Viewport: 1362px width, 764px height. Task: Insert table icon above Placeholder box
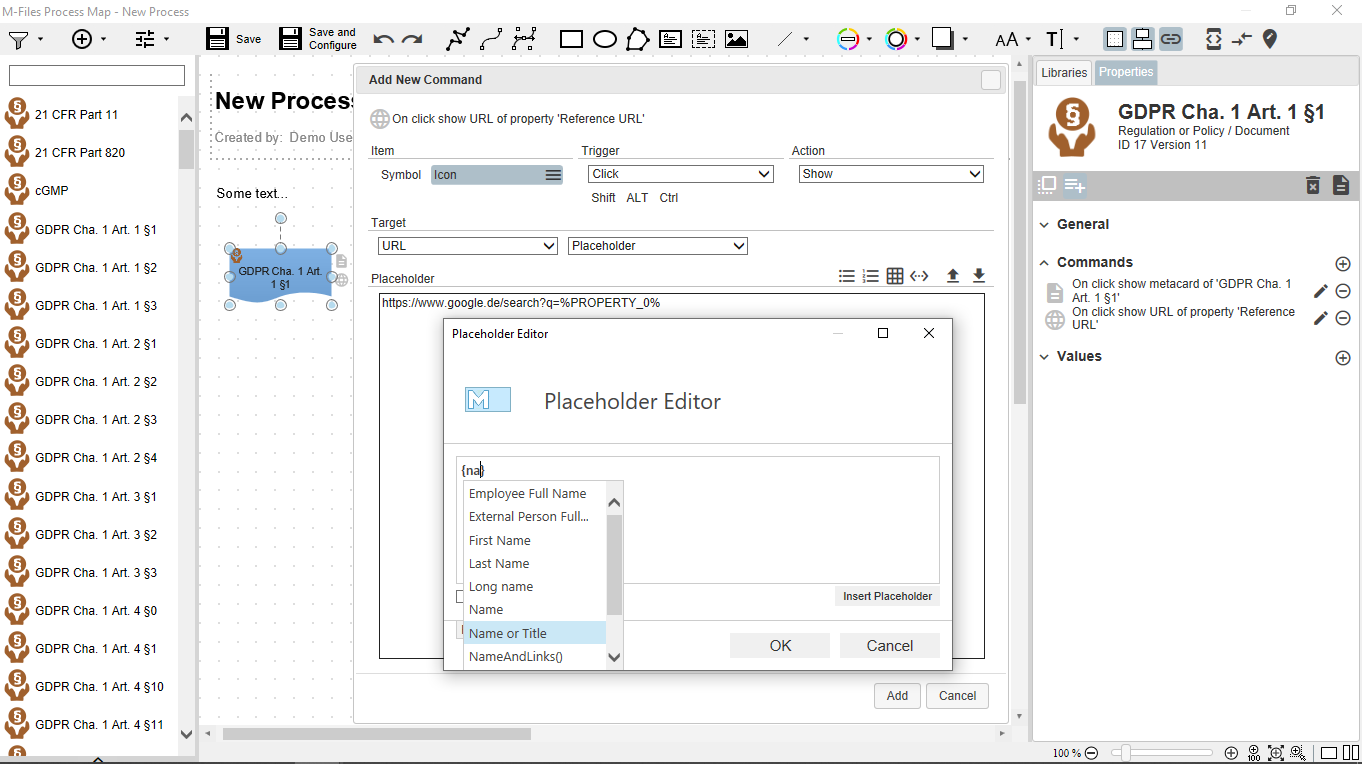click(895, 276)
